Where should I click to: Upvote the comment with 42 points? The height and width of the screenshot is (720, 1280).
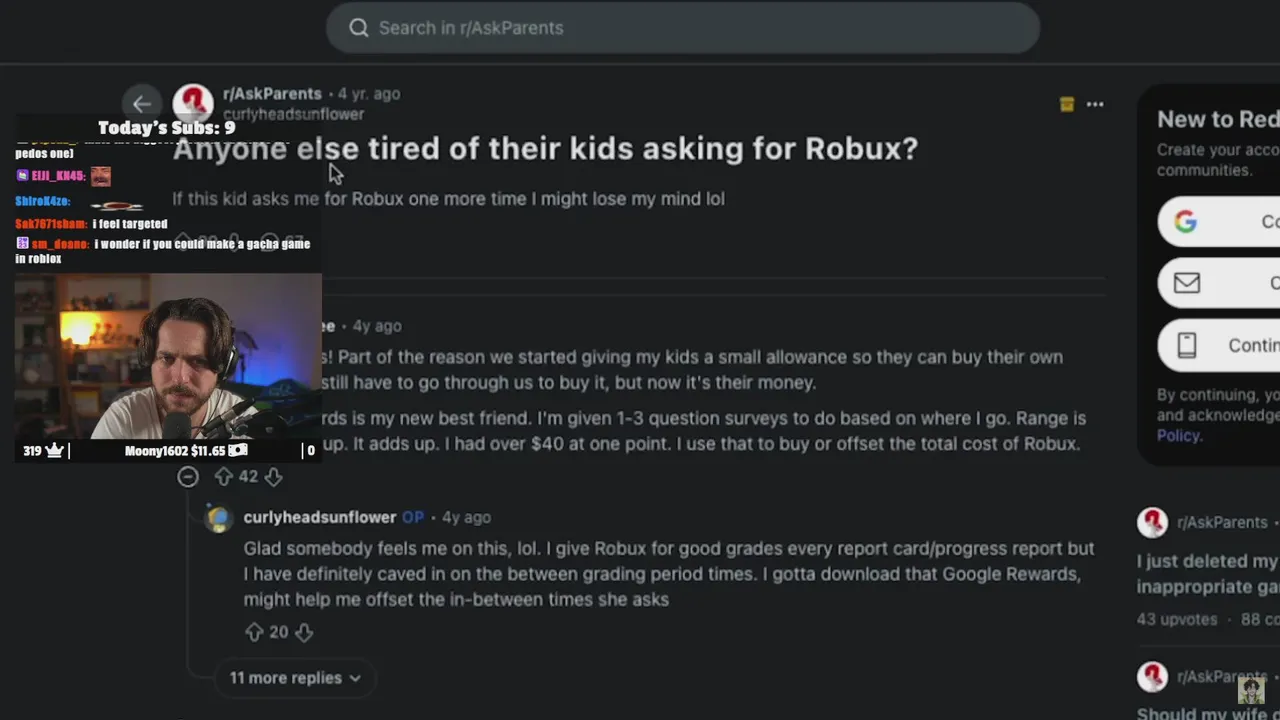pyautogui.click(x=224, y=477)
